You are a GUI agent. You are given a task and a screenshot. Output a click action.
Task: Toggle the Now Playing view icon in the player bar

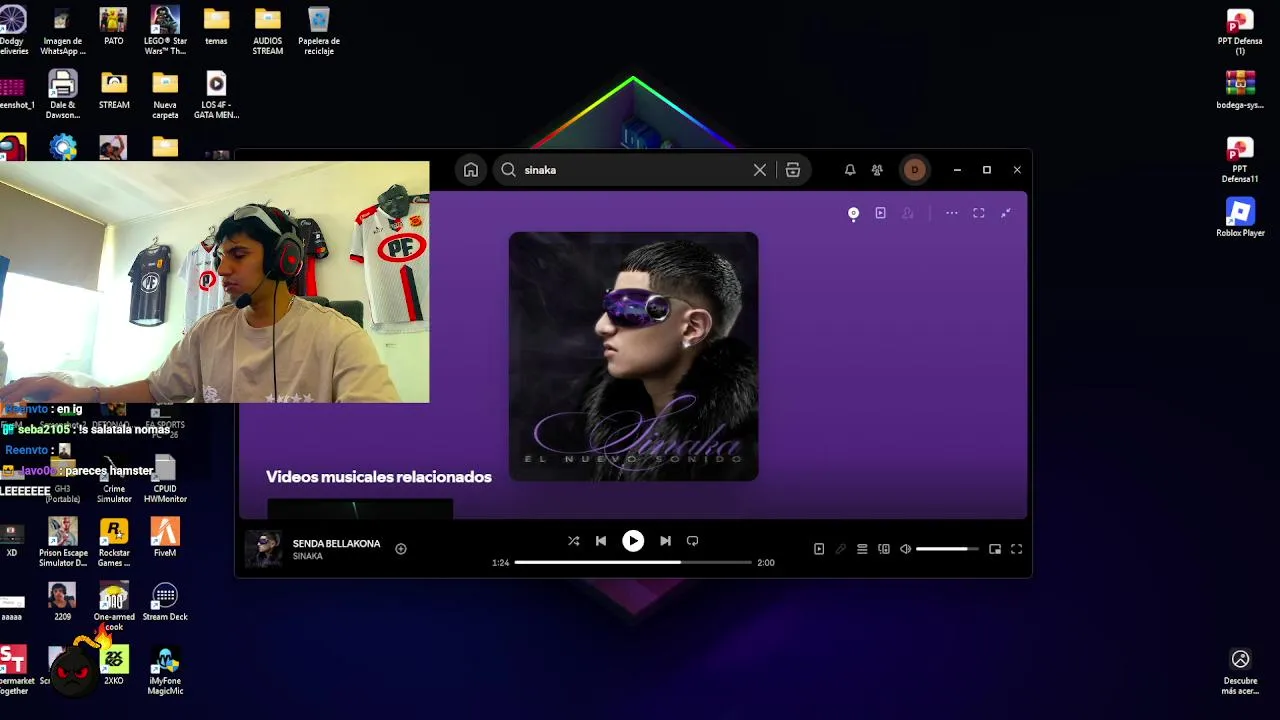pos(819,549)
